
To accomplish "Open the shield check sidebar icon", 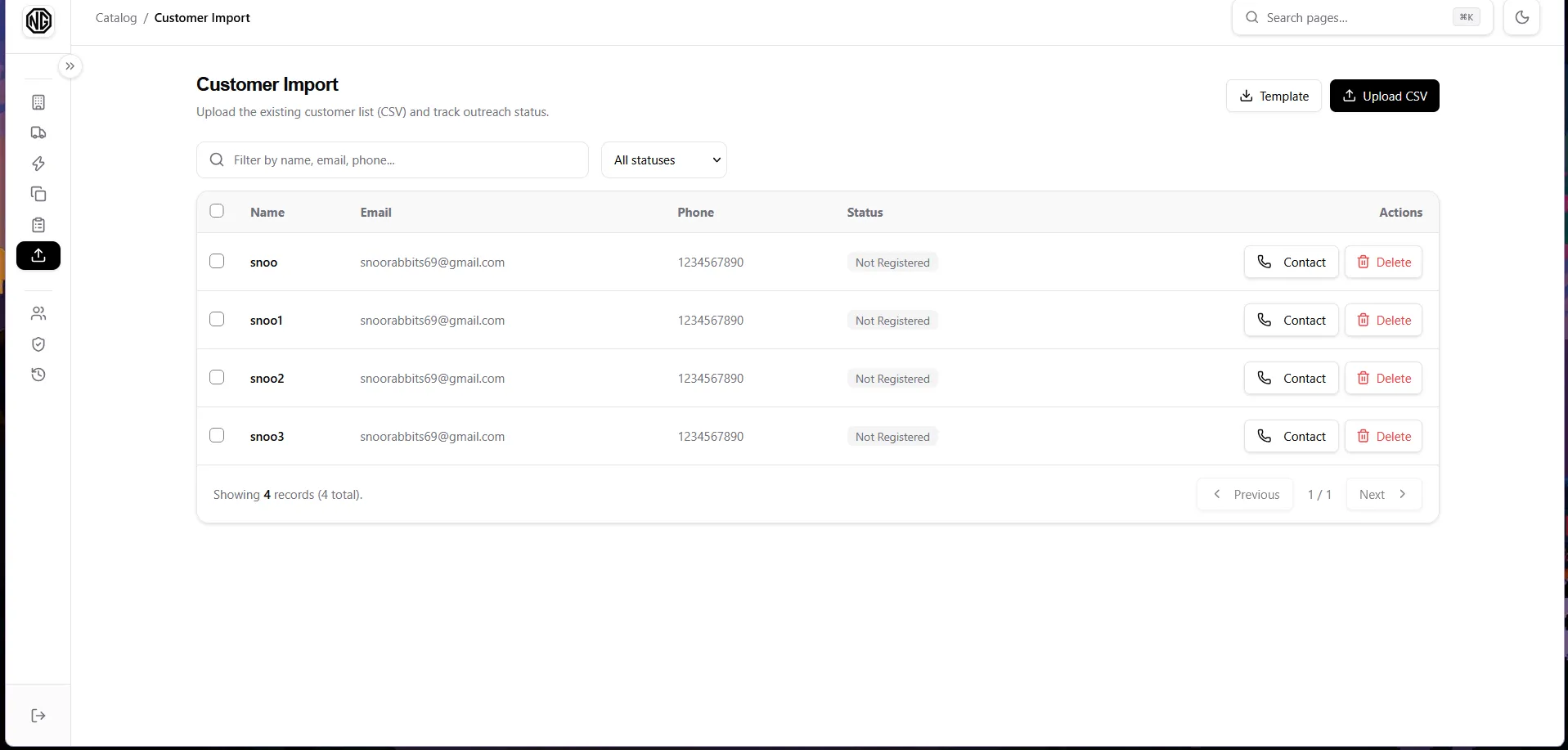I will click(38, 344).
